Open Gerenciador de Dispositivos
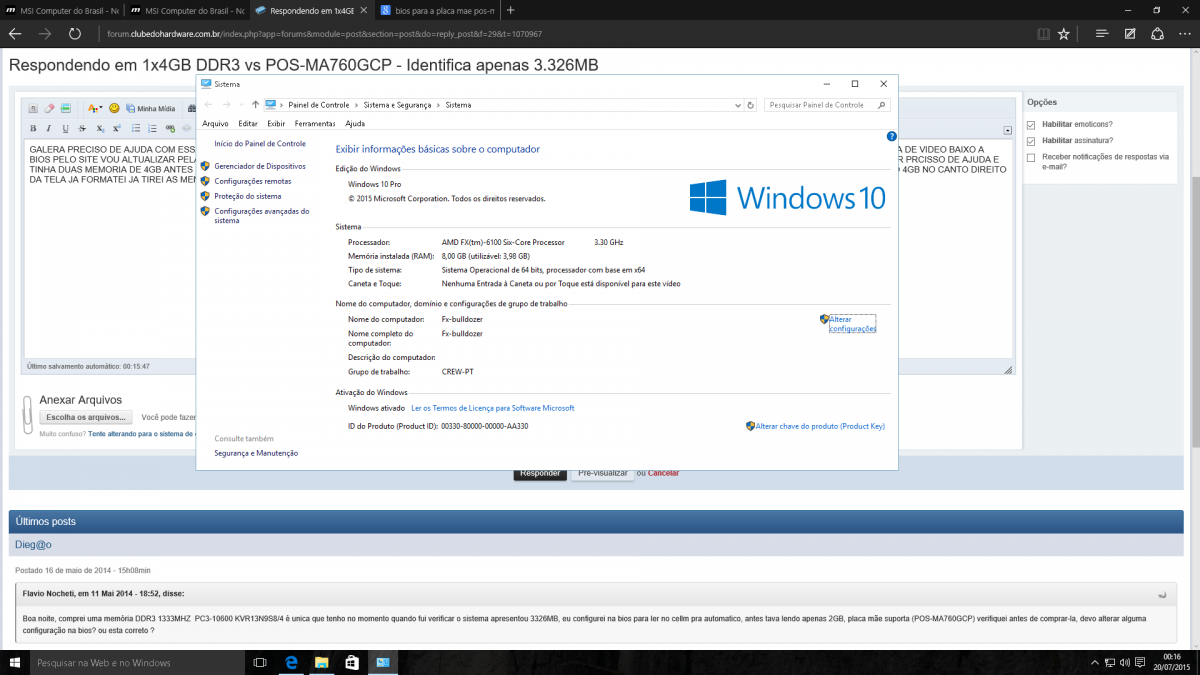The image size is (1200, 675). (x=260, y=166)
